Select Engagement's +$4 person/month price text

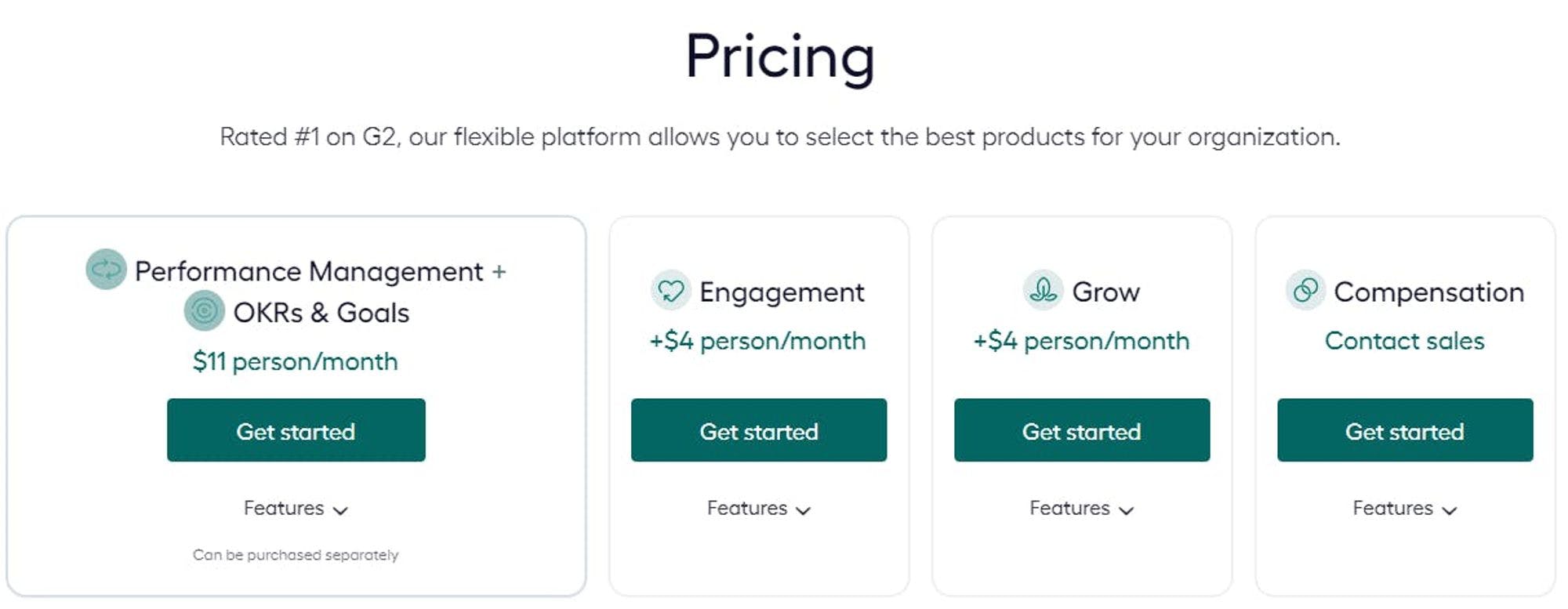pos(757,341)
